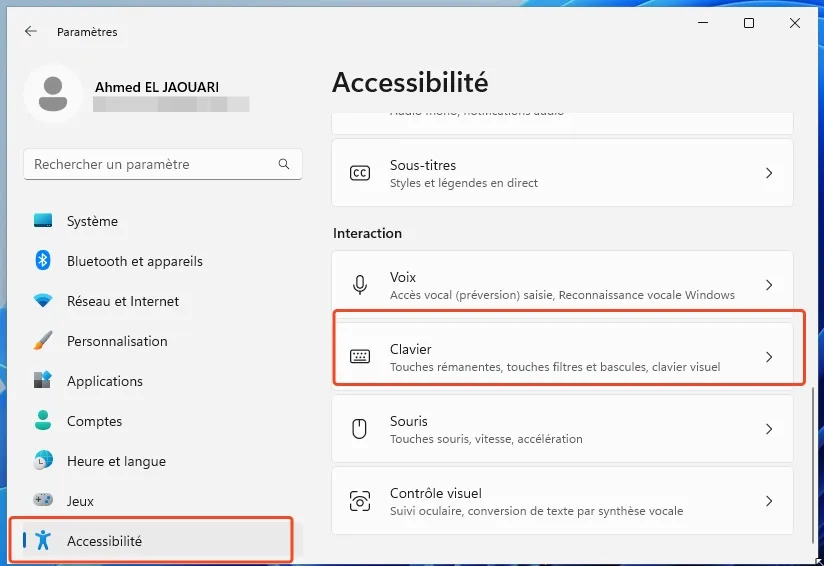Image resolution: width=824 pixels, height=566 pixels.
Task: Open Bluetooth et appareils section
Action: pyautogui.click(x=162, y=261)
